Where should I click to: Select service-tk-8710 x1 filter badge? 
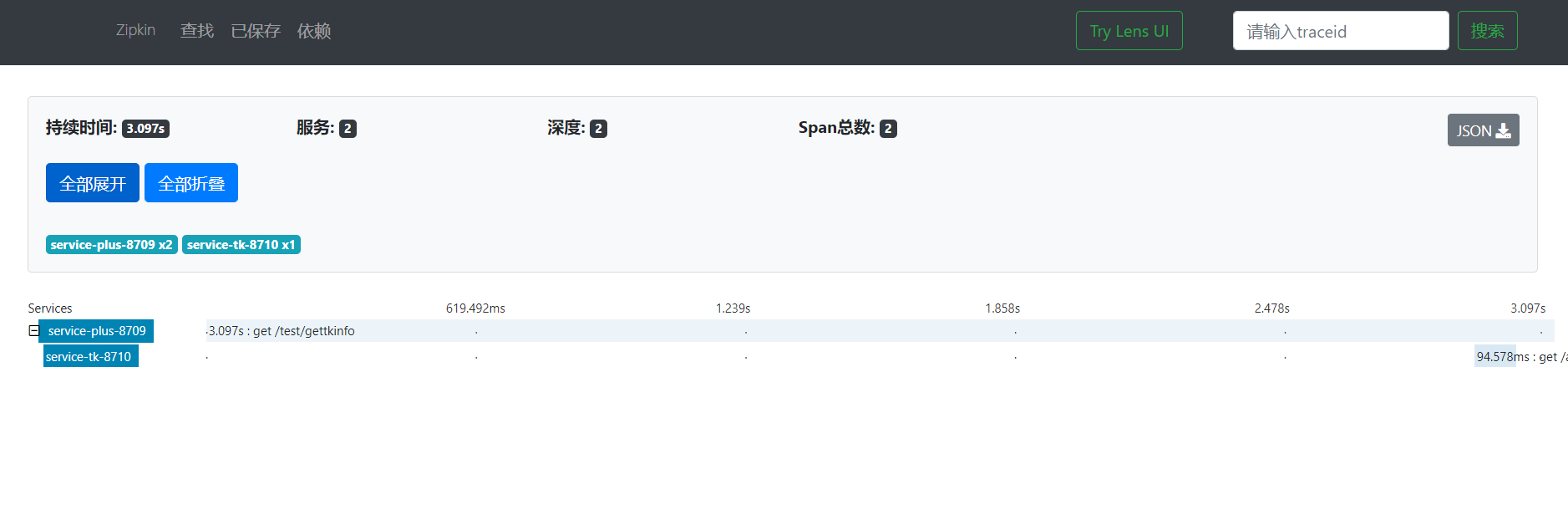(241, 245)
